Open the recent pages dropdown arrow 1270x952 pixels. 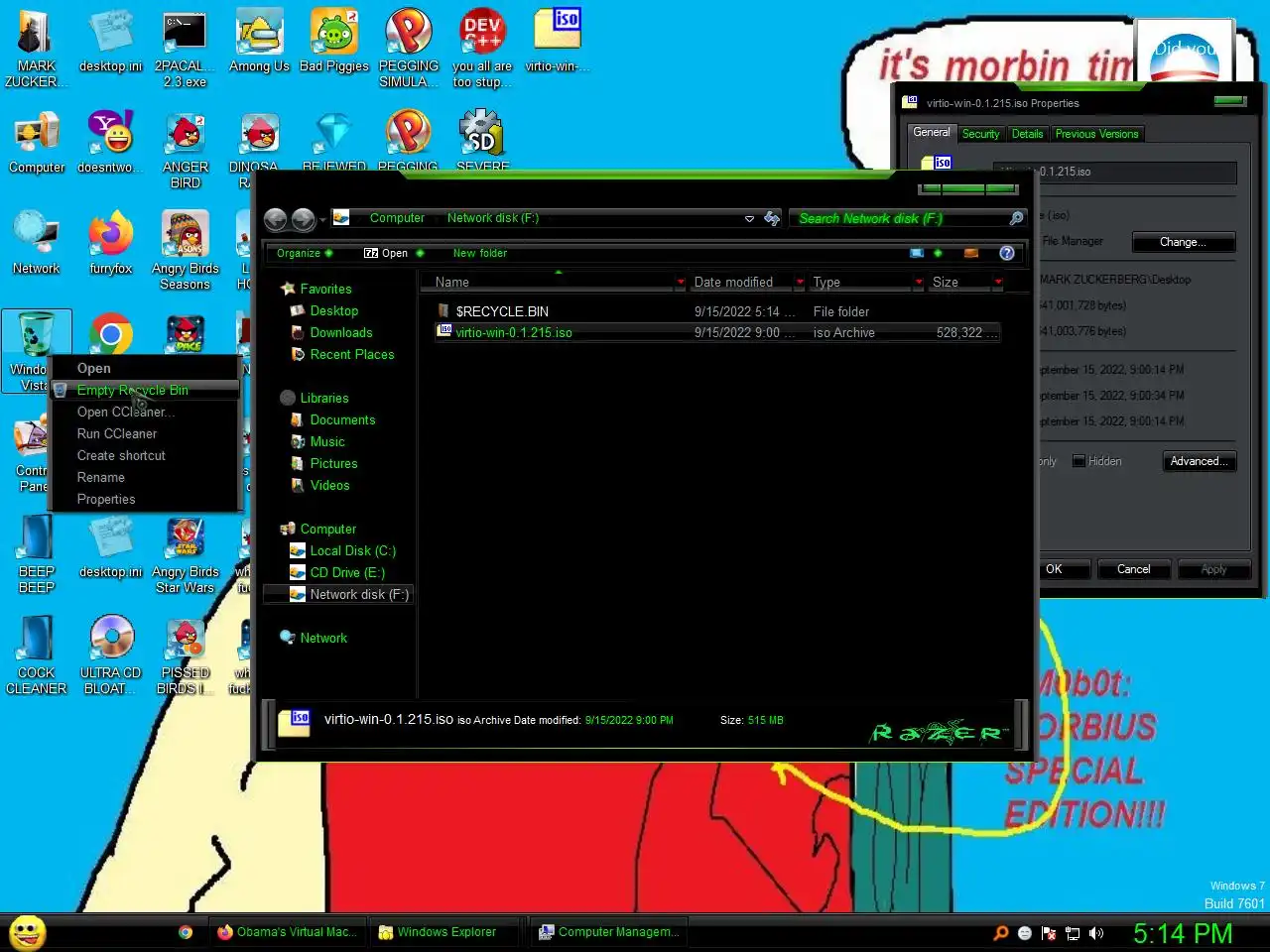pos(322,220)
